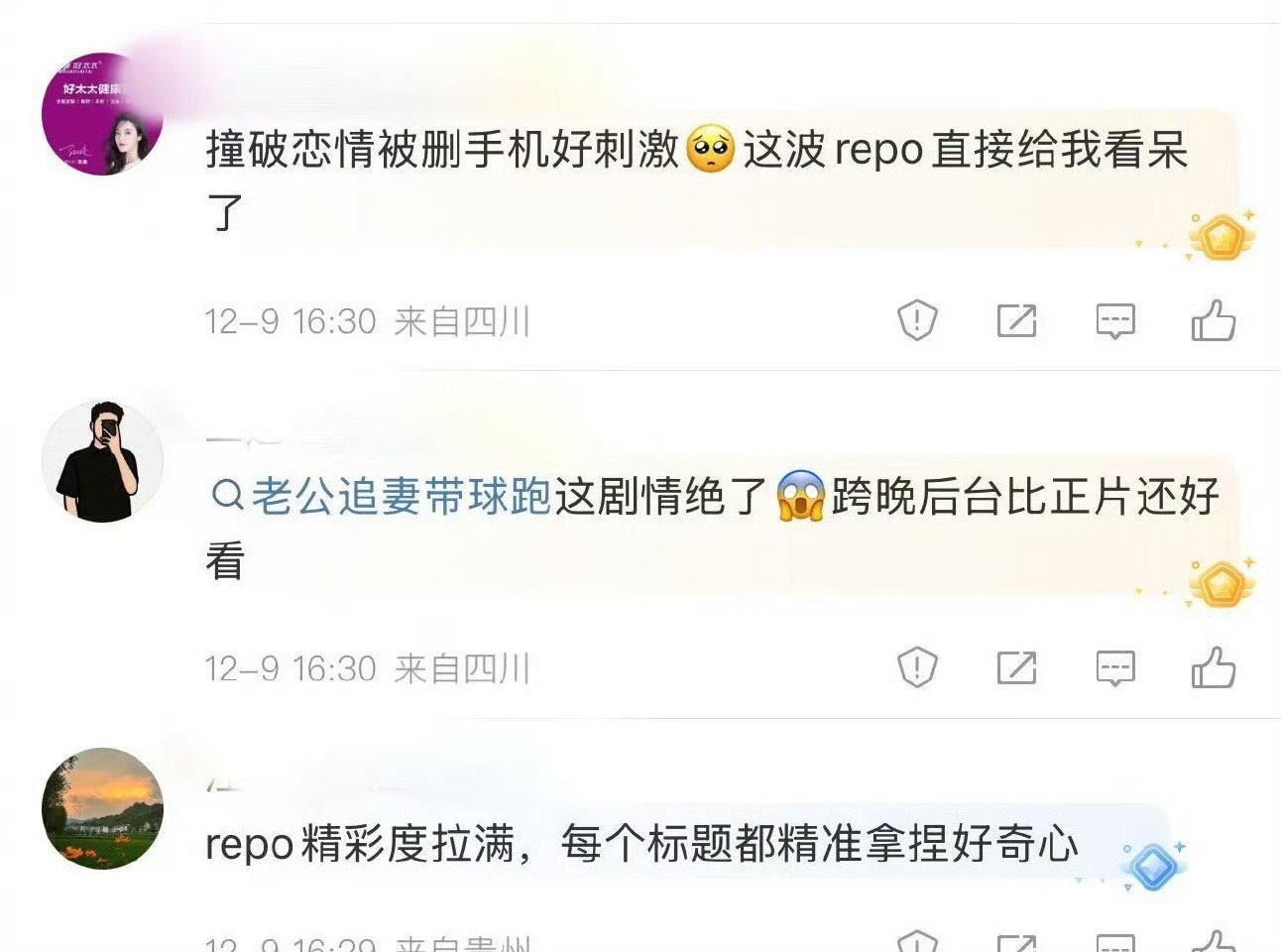Image resolution: width=1281 pixels, height=952 pixels.
Task: Tap blue diamond badge on third comment
Action: pos(1154,866)
